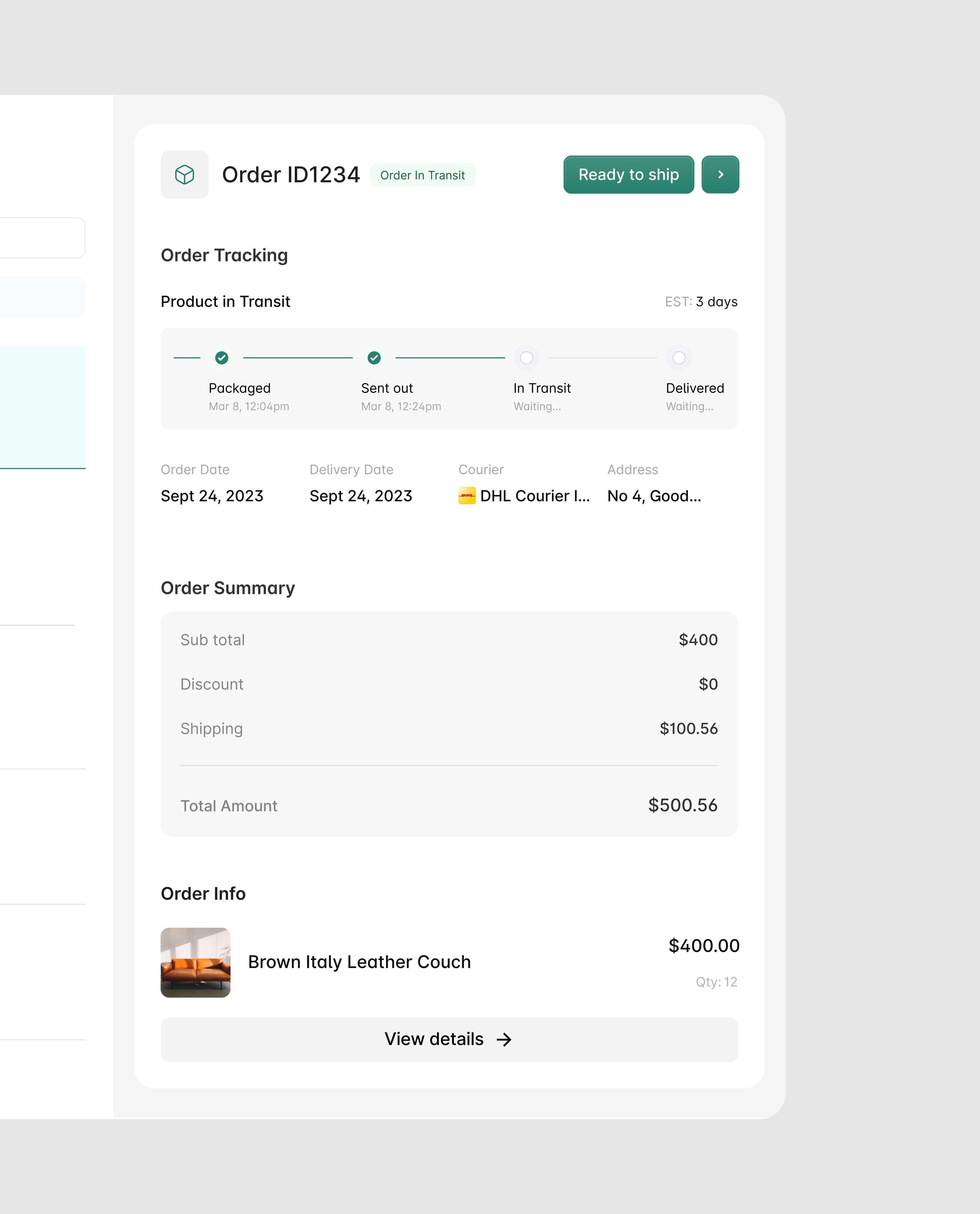Screen dimensions: 980x1214
Task: Open the chevron button next to Ready to ship
Action: point(720,175)
